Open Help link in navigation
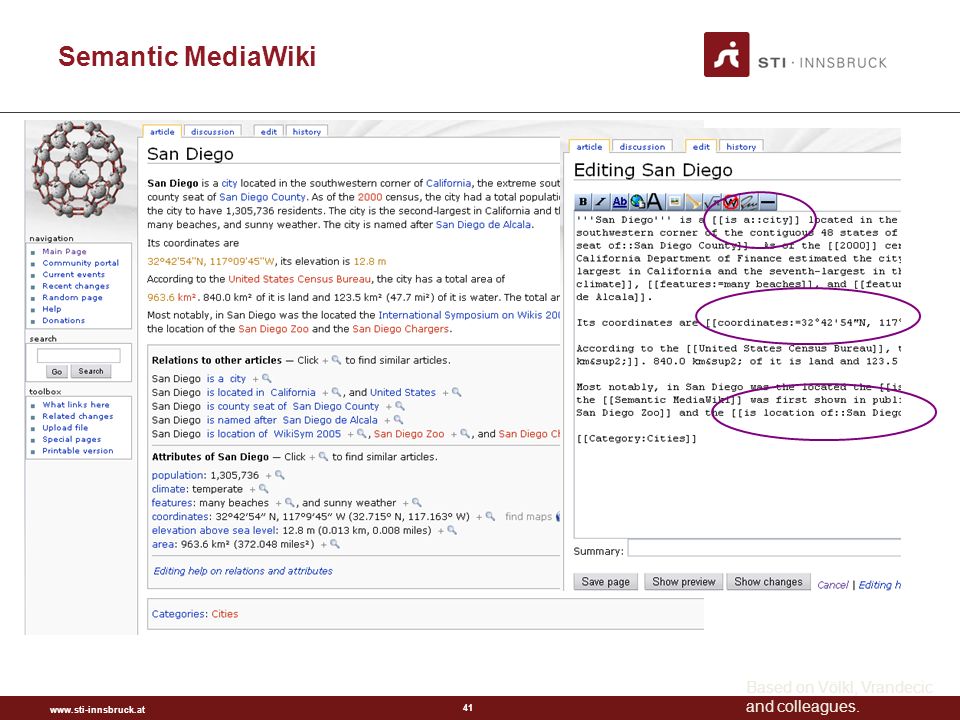Image resolution: width=960 pixels, height=720 pixels. (51, 309)
